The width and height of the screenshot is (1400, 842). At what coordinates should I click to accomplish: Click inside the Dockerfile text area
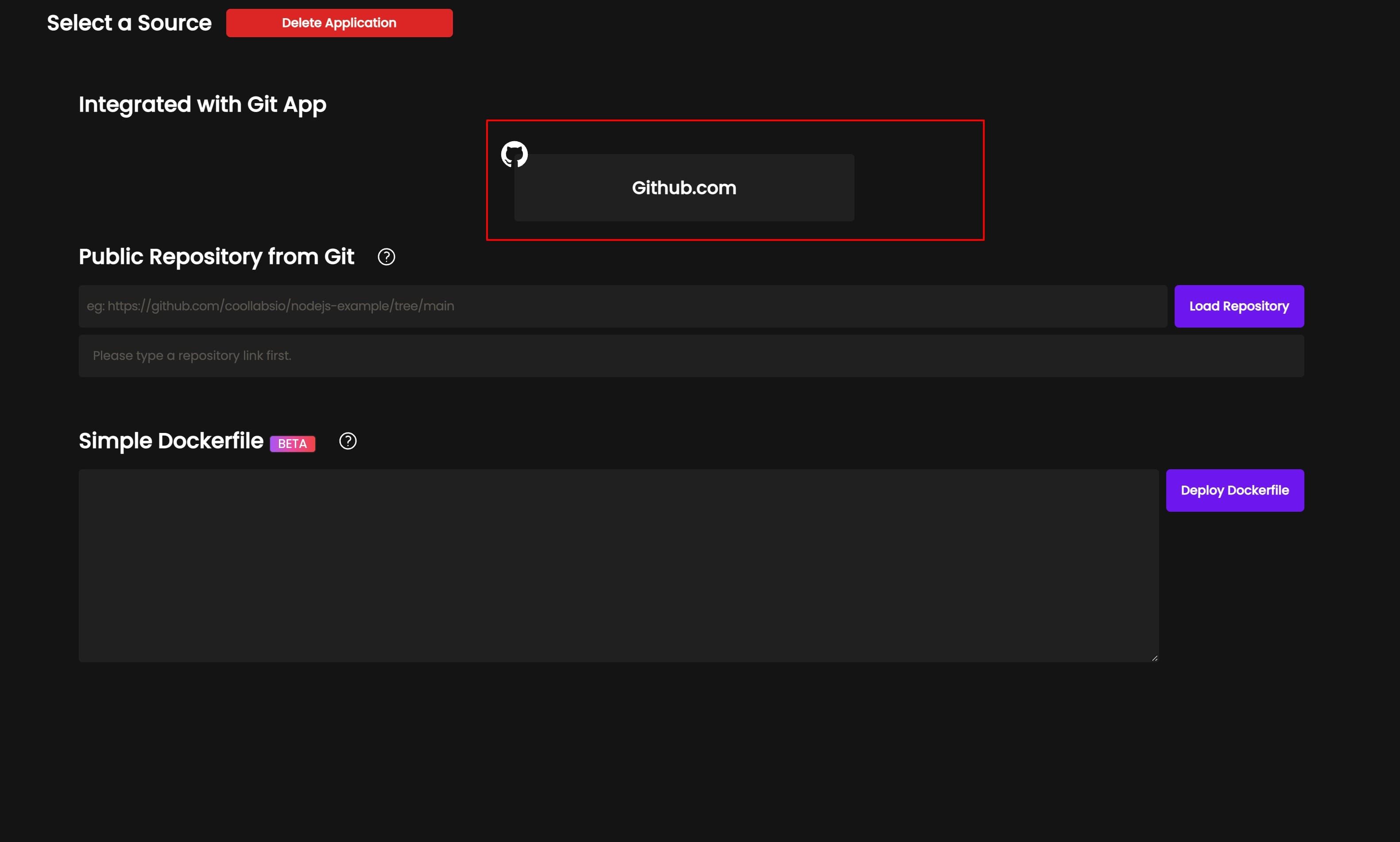[619, 566]
